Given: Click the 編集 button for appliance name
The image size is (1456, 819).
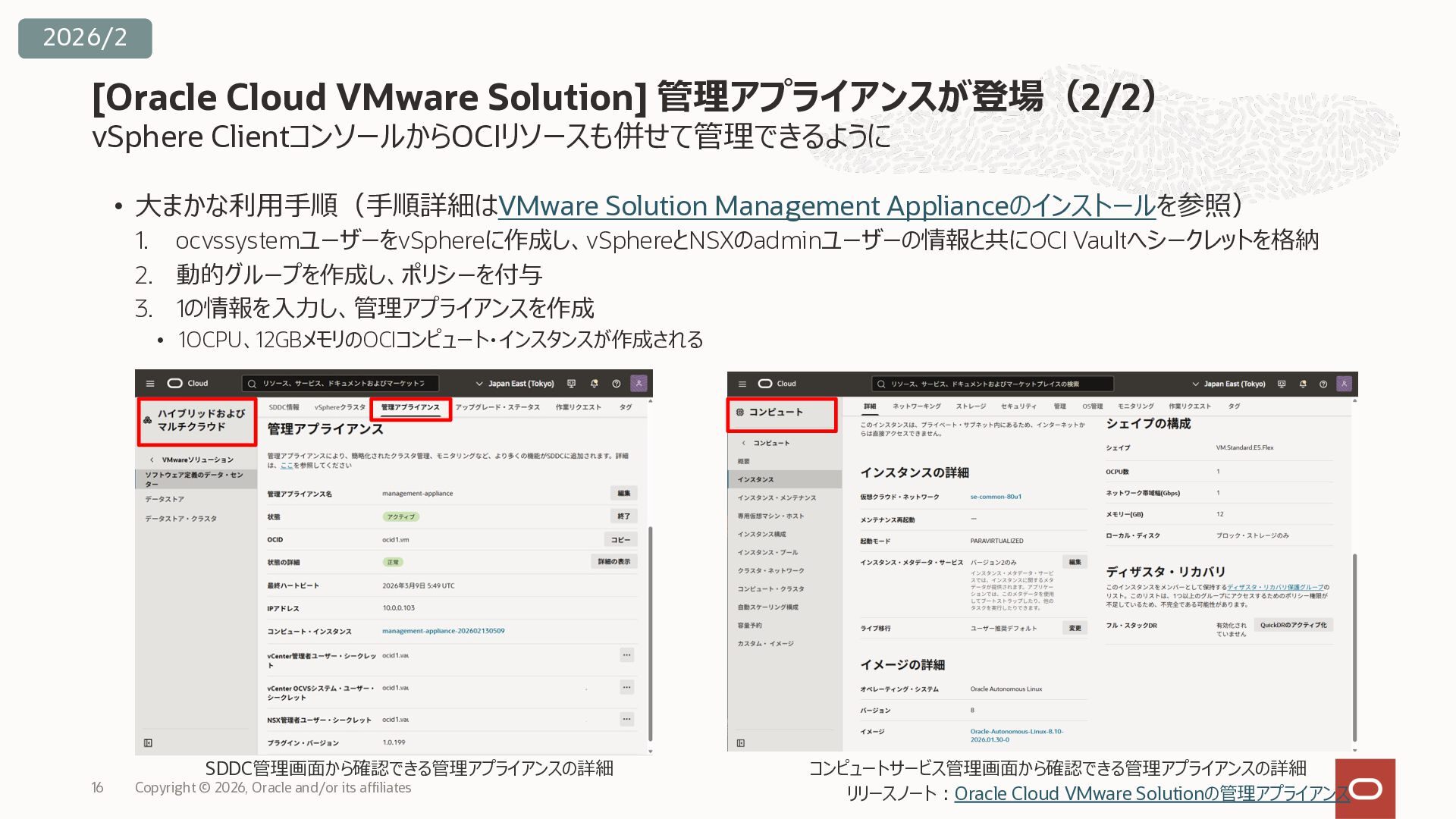Looking at the screenshot, I should coord(623,494).
